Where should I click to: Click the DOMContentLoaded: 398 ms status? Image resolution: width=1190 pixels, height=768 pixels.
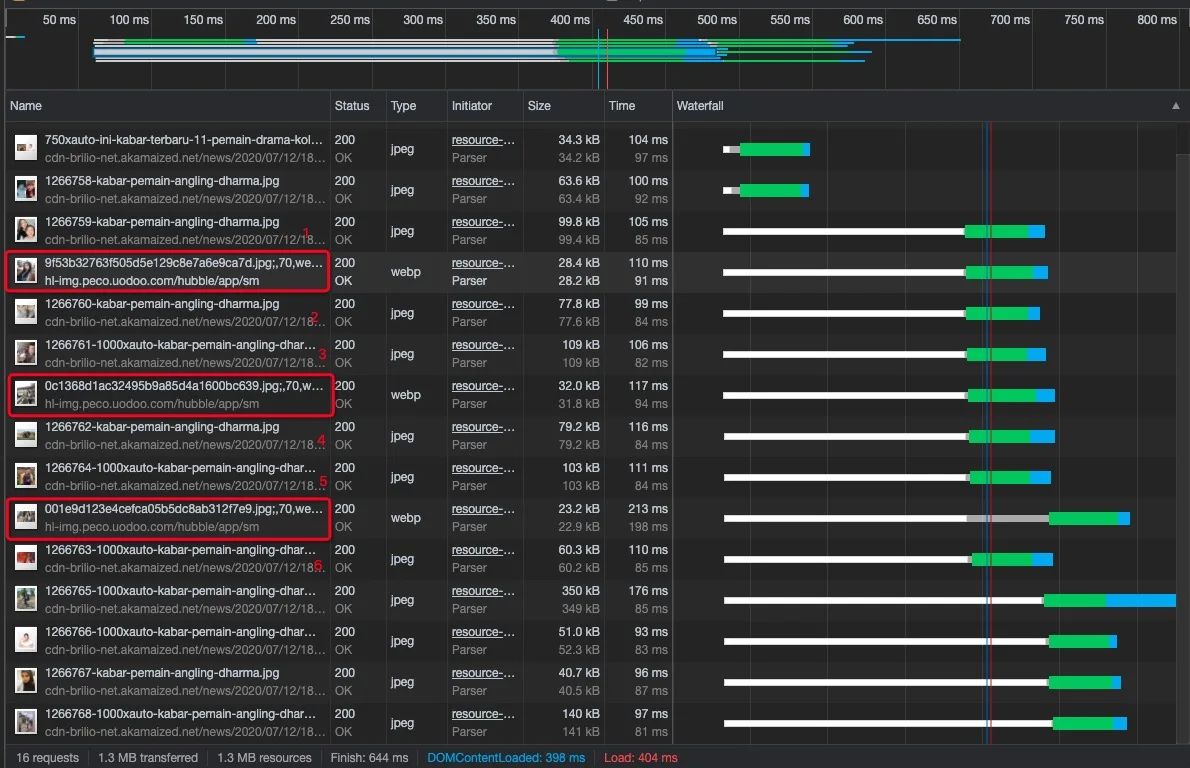(505, 757)
